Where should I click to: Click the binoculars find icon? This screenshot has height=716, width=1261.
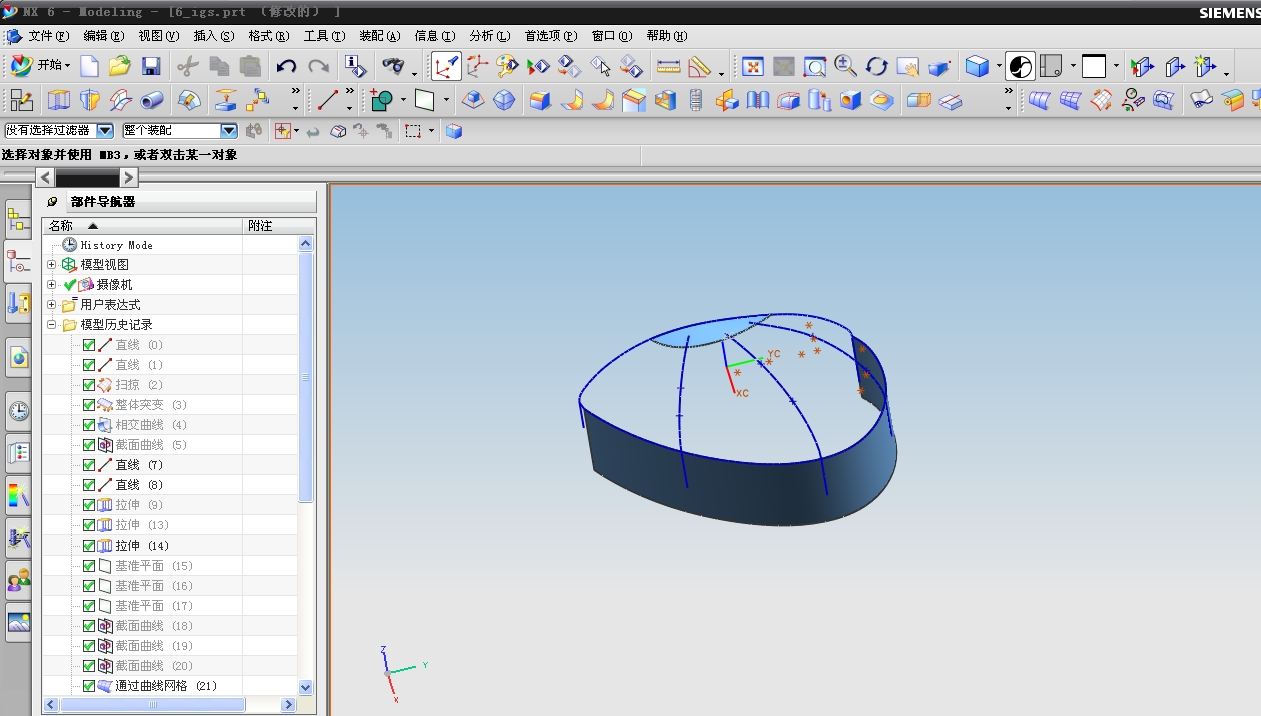pyautogui.click(x=394, y=67)
